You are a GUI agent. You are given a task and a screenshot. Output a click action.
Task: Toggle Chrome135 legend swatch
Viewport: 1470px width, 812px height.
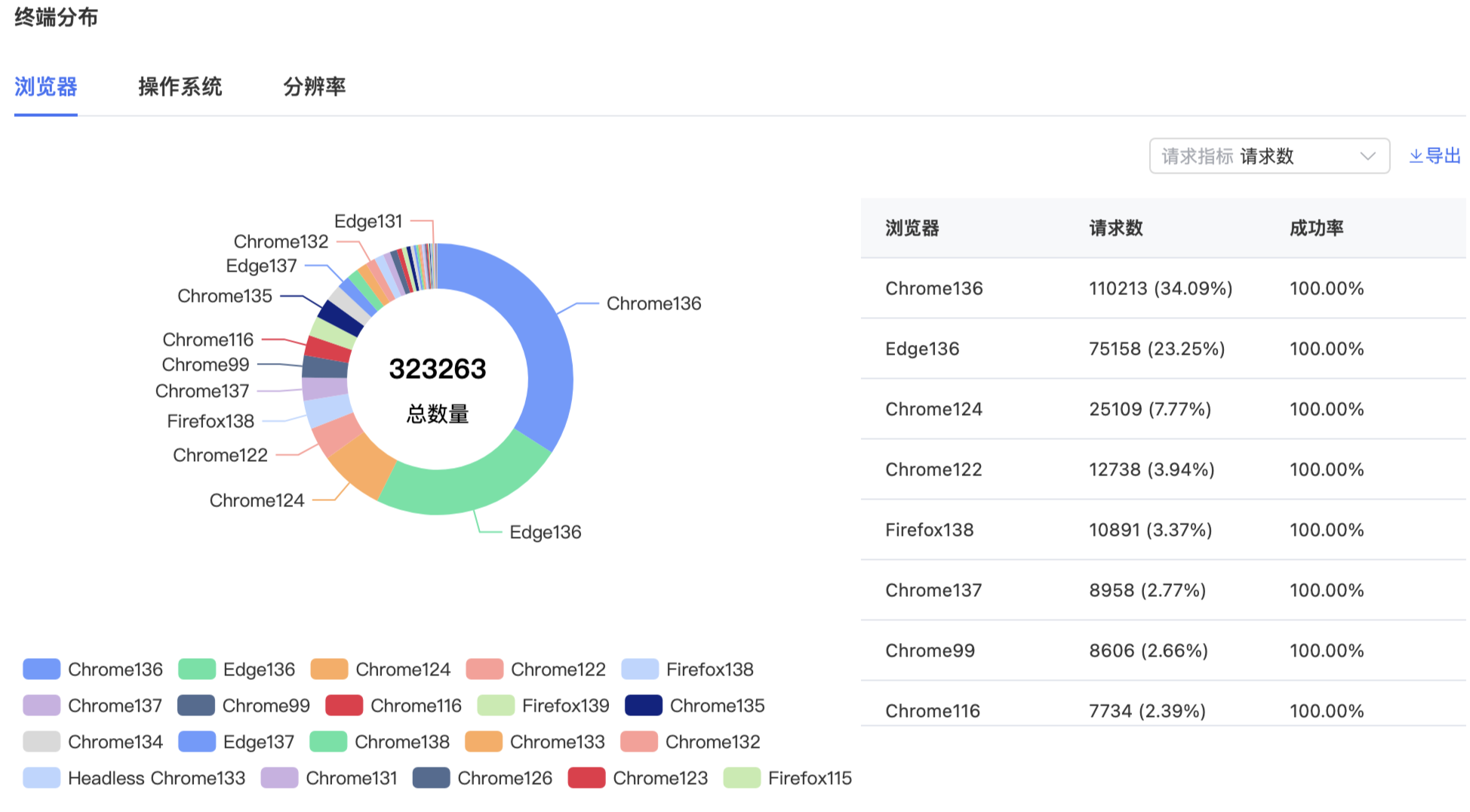[x=644, y=706]
